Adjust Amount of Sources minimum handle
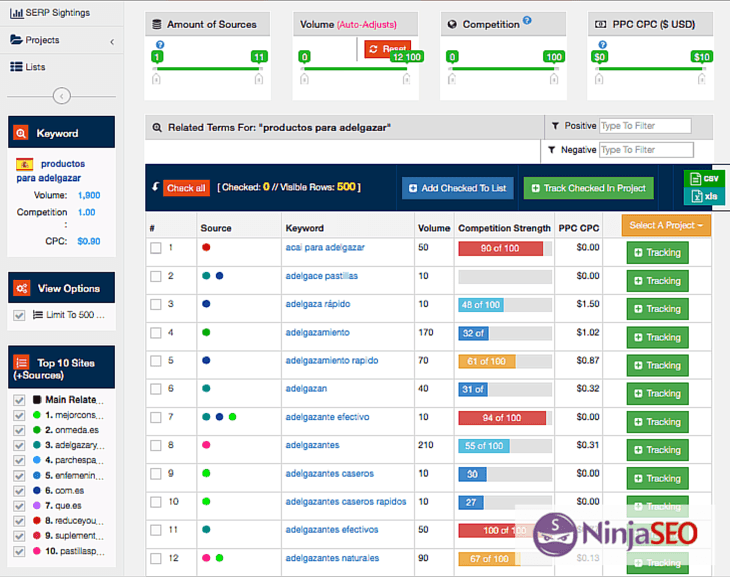Screen dimensions: 730x577 156,79
